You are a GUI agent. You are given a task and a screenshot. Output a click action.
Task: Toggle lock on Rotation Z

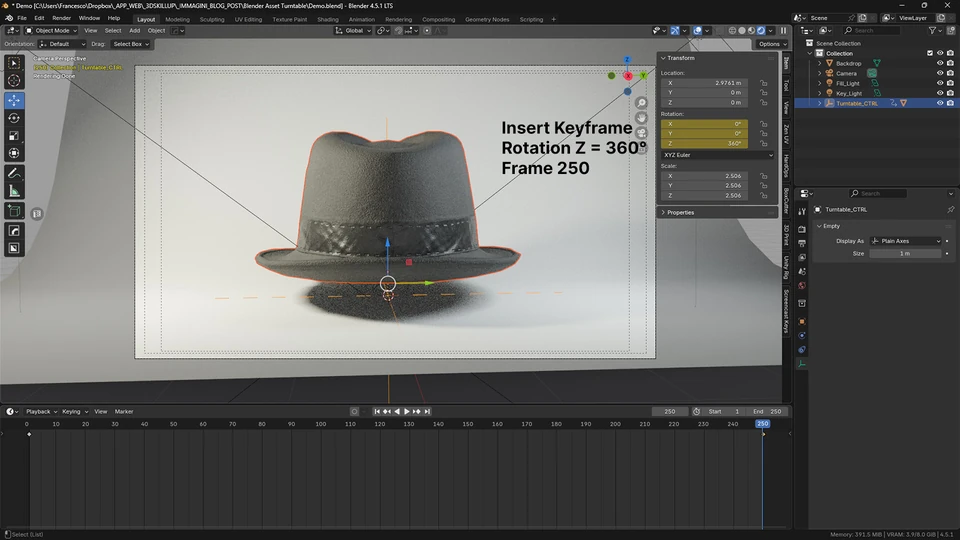coord(763,143)
